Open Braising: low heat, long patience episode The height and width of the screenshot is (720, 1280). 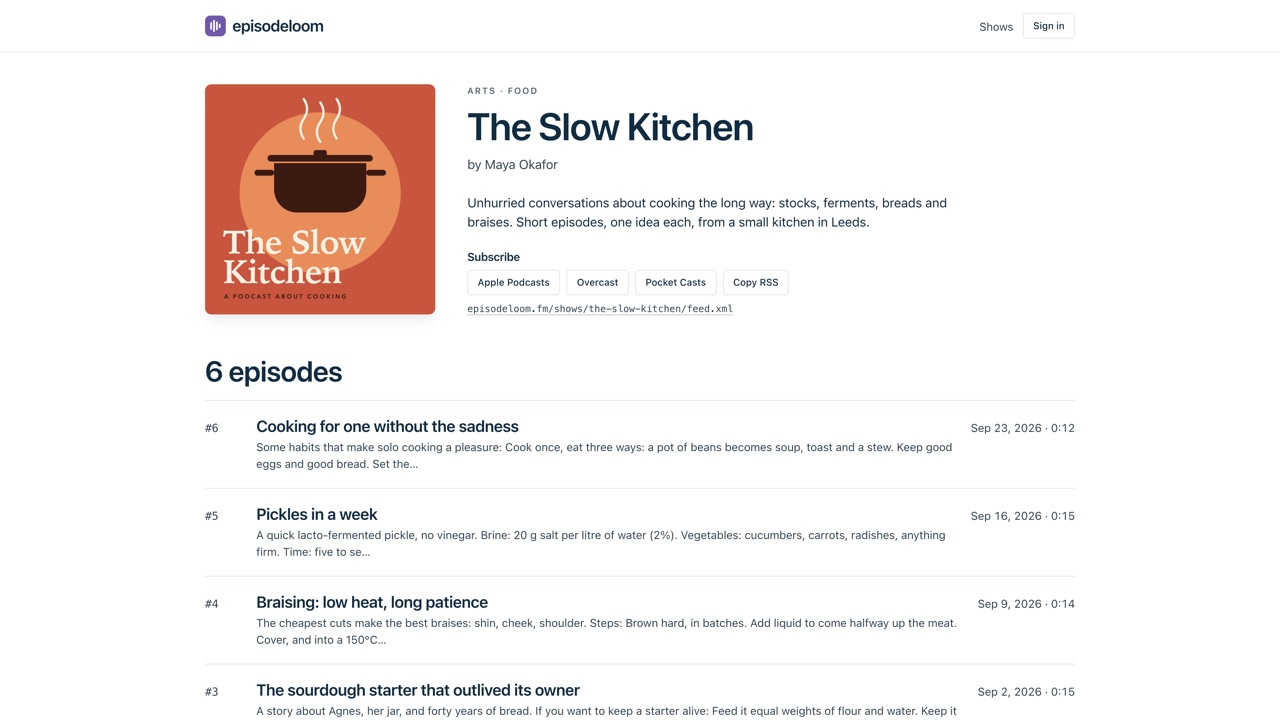(372, 602)
